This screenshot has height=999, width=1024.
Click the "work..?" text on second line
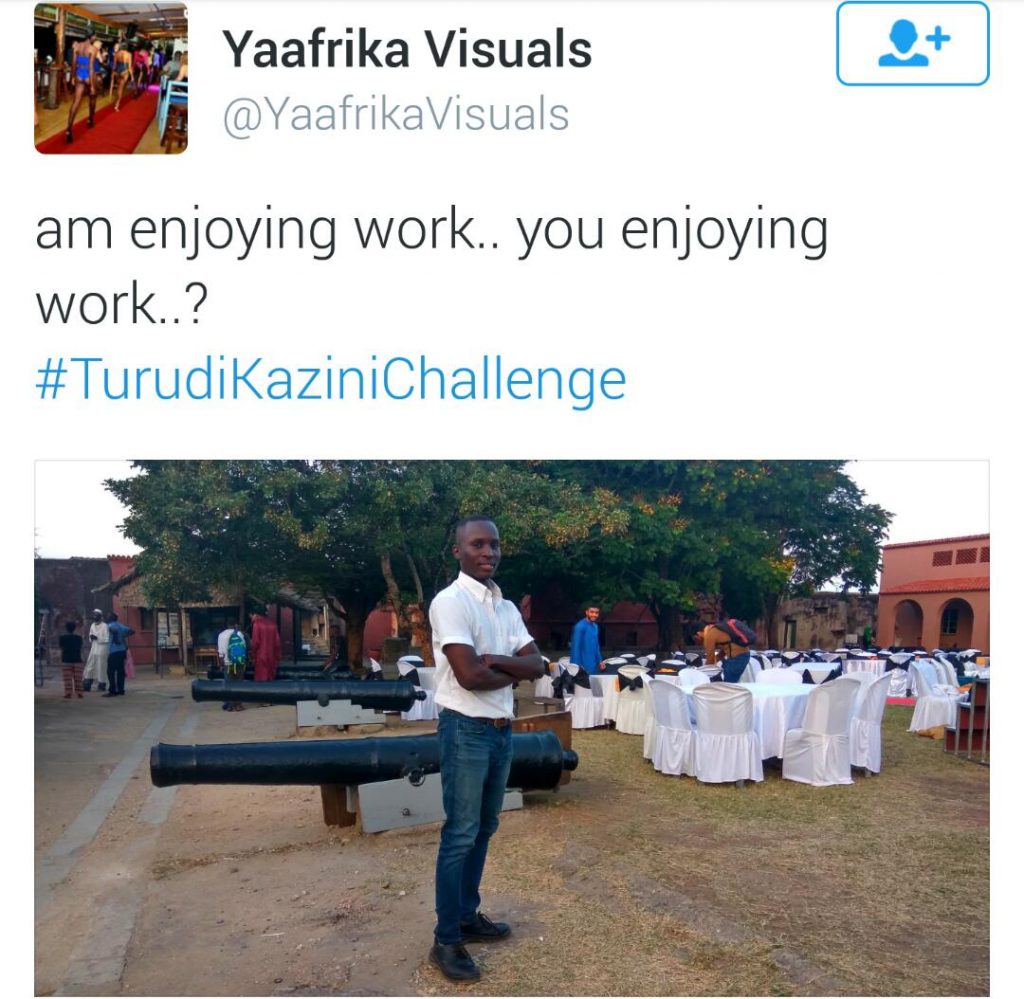(121, 305)
